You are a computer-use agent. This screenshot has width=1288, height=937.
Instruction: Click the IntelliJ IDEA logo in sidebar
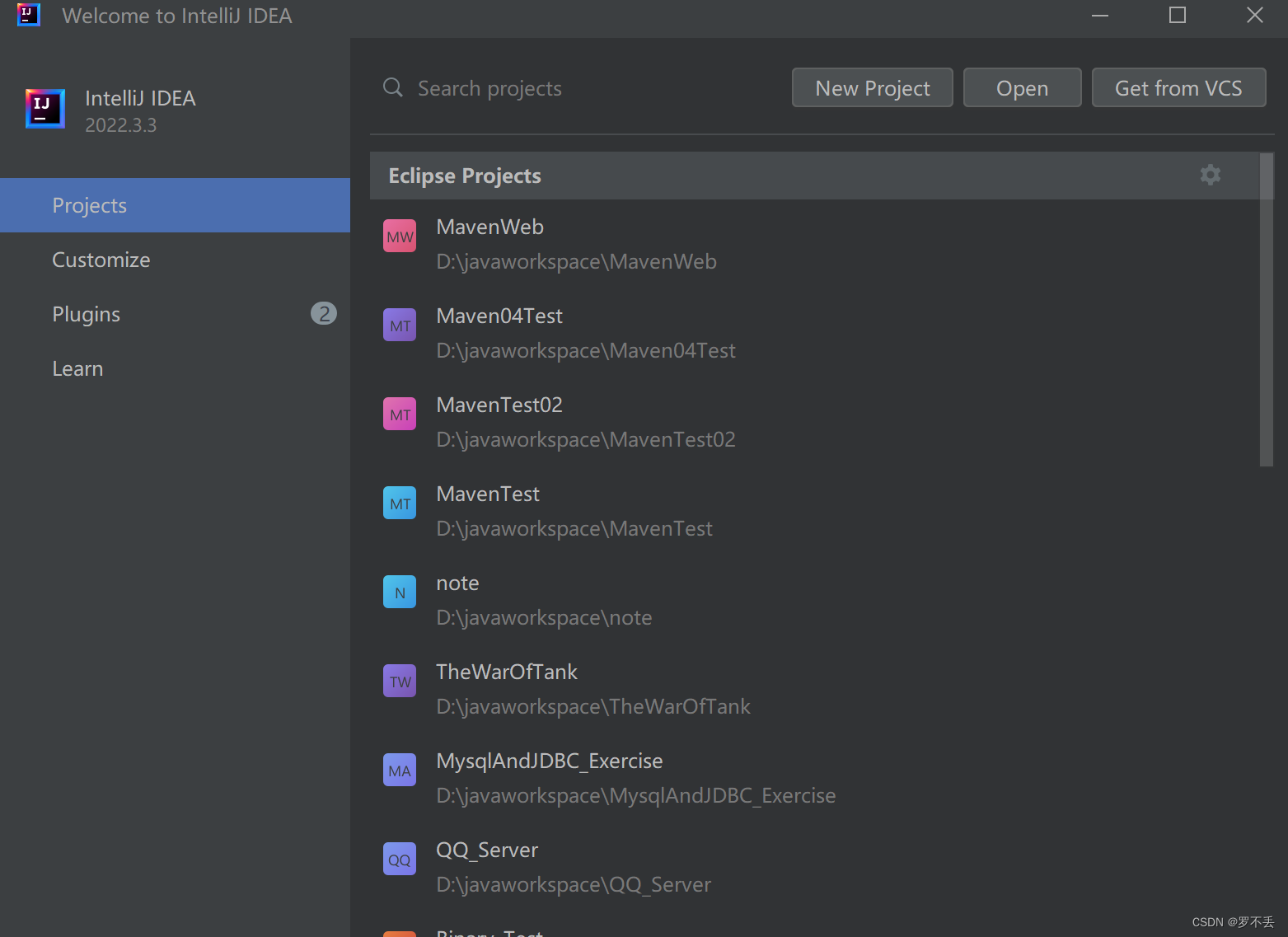click(45, 109)
